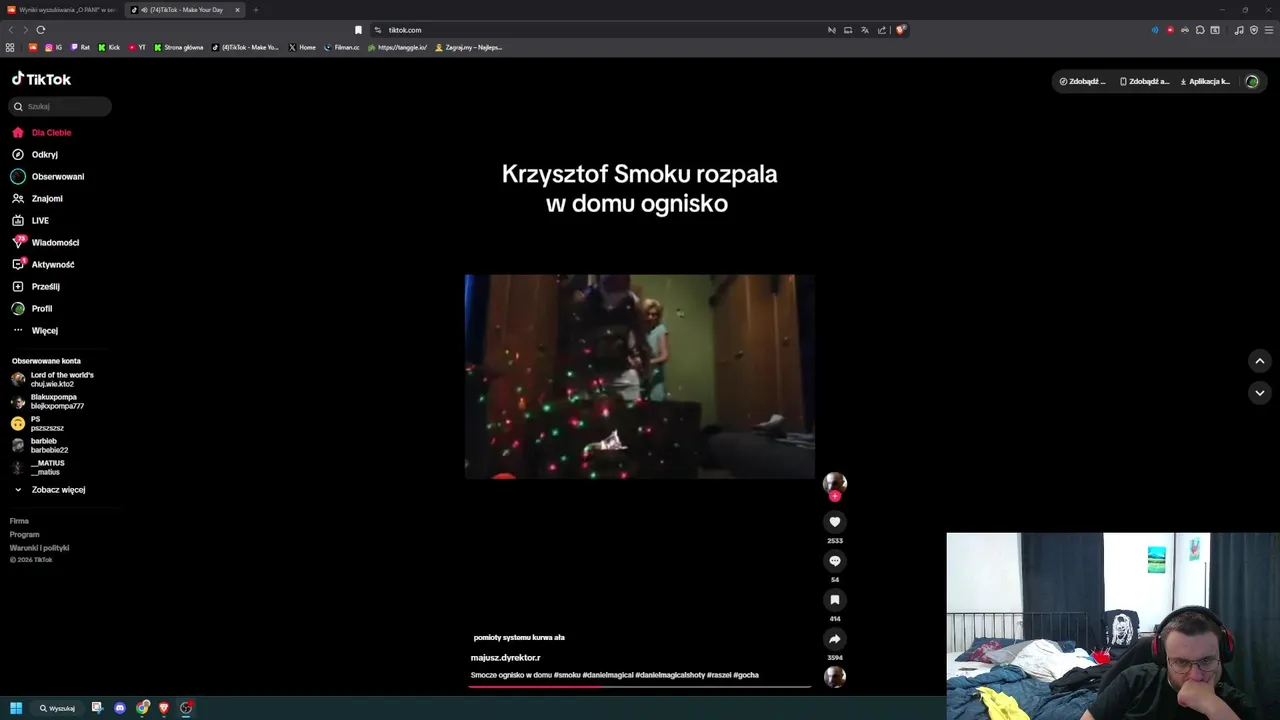Screen dimensions: 1280x720
Task: Open Discord from the taskbar
Action: 120,708
